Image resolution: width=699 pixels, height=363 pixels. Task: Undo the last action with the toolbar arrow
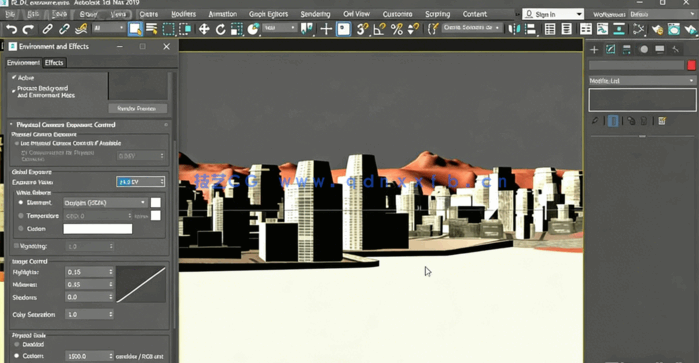(11, 29)
